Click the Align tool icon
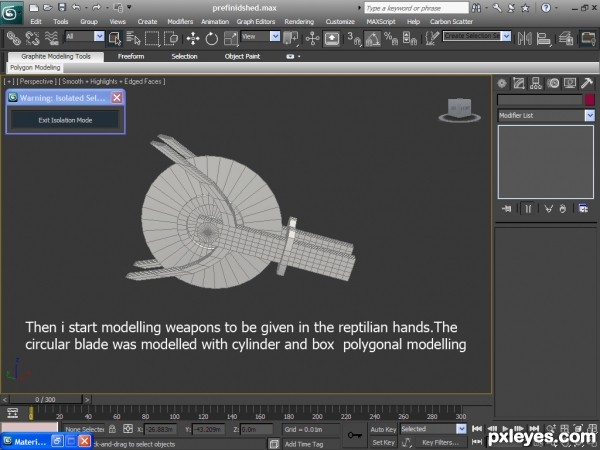 coord(543,38)
